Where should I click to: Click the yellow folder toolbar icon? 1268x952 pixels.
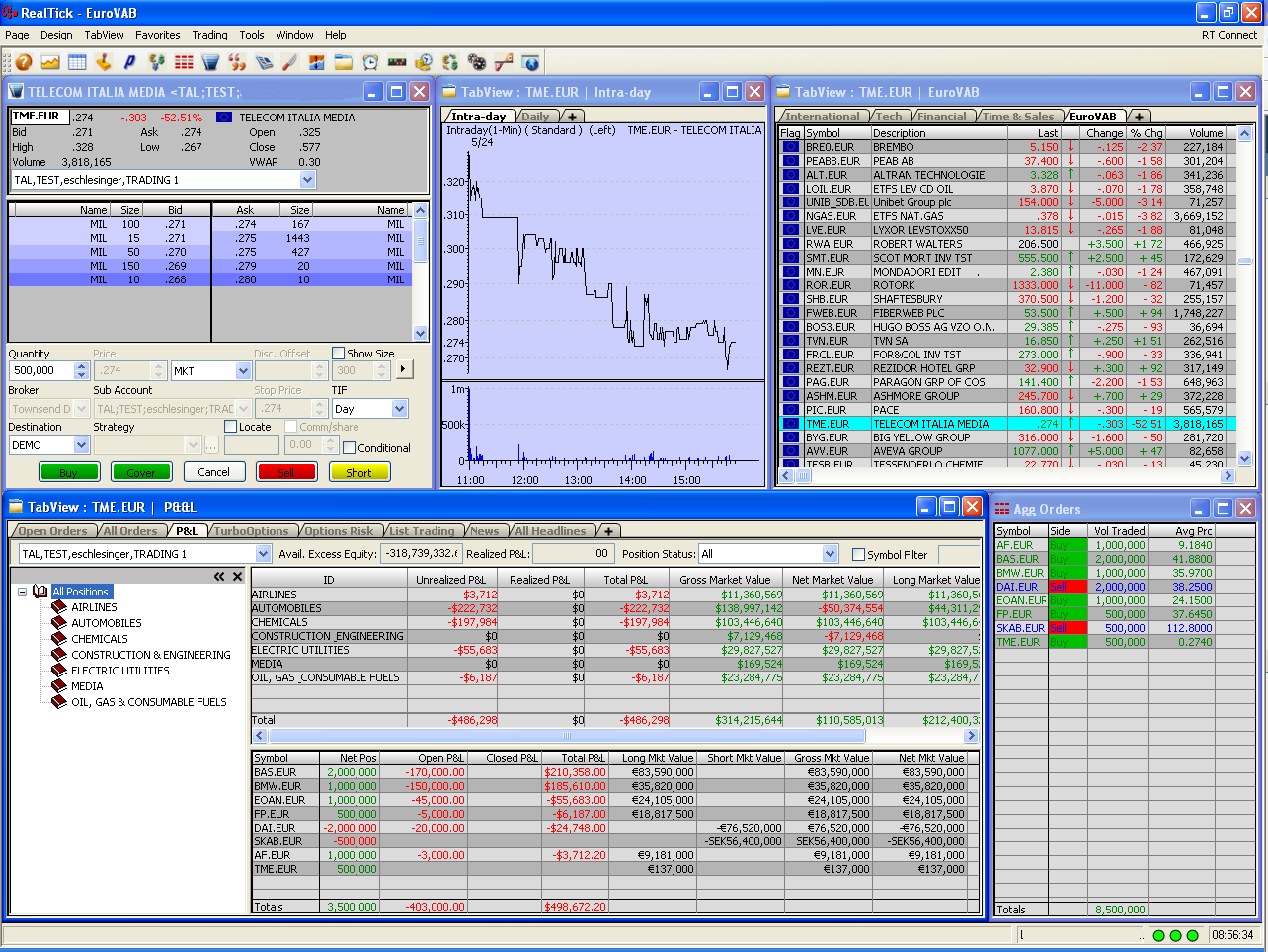tap(344, 62)
